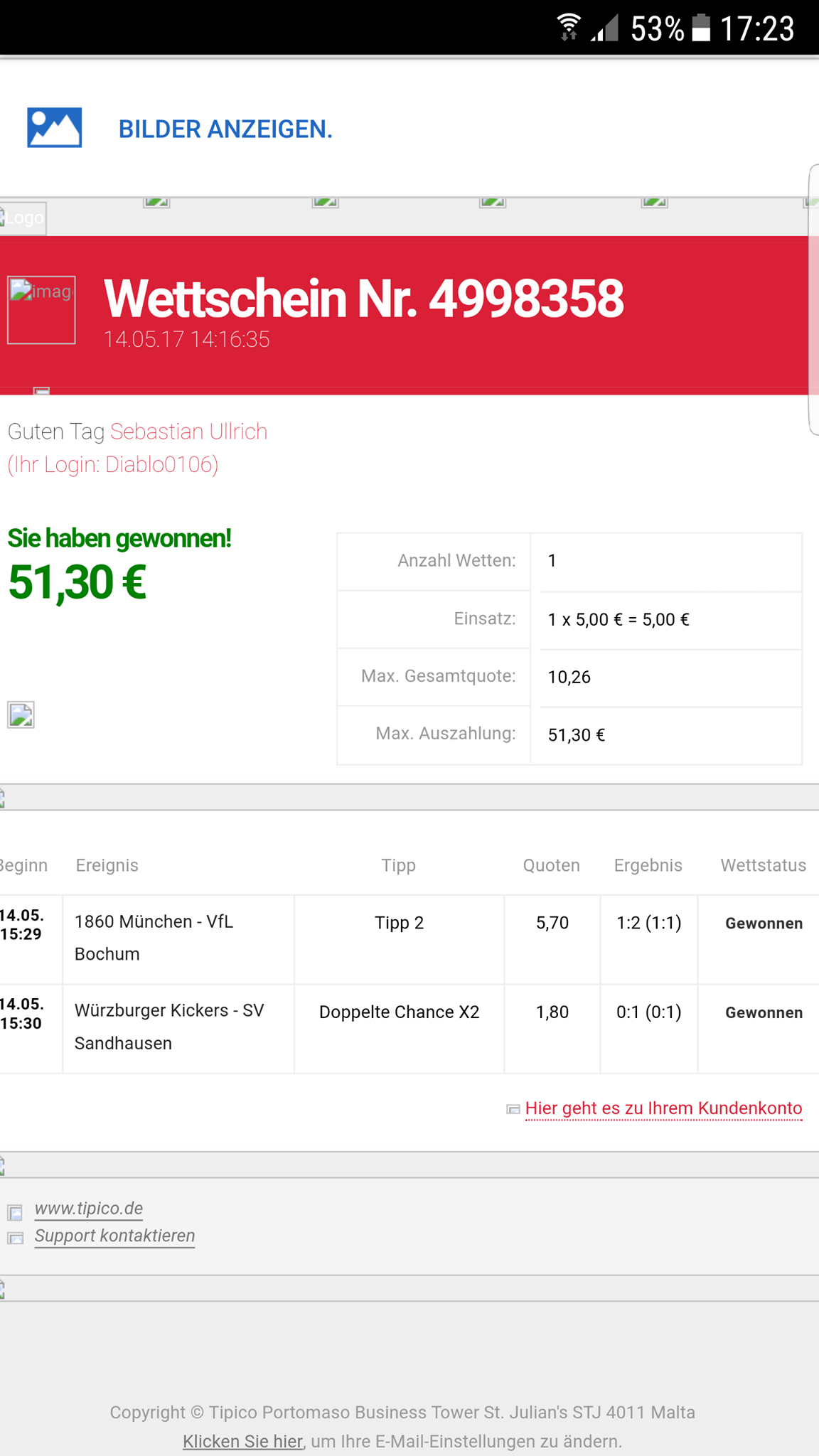Image resolution: width=819 pixels, height=1456 pixels.
Task: Tap clock 17:23 in status bar
Action: coord(756,28)
